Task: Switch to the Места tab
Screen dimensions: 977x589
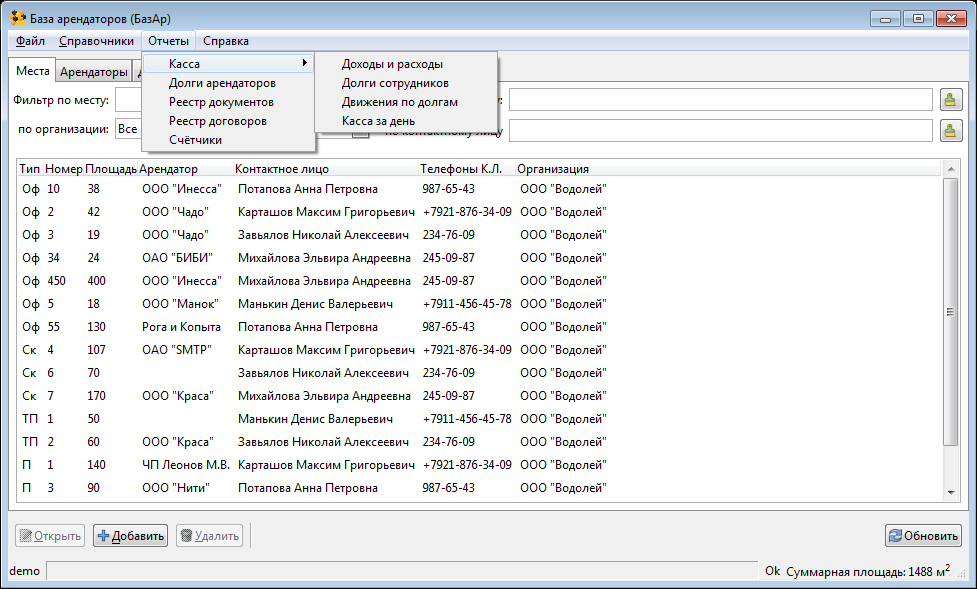Action: coord(32,71)
